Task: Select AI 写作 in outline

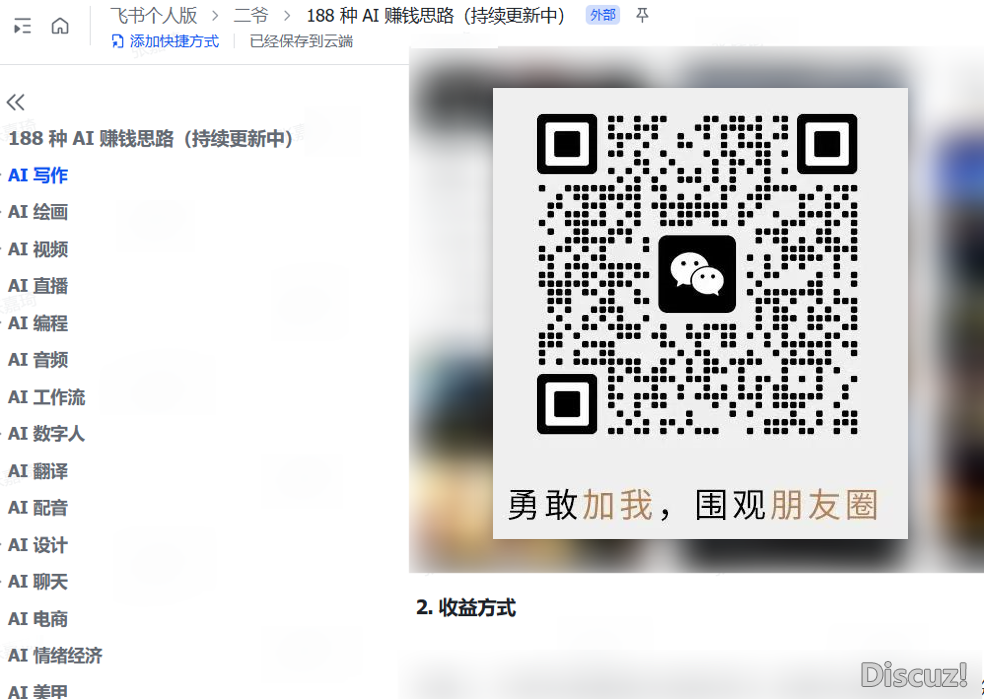Action: (x=38, y=176)
